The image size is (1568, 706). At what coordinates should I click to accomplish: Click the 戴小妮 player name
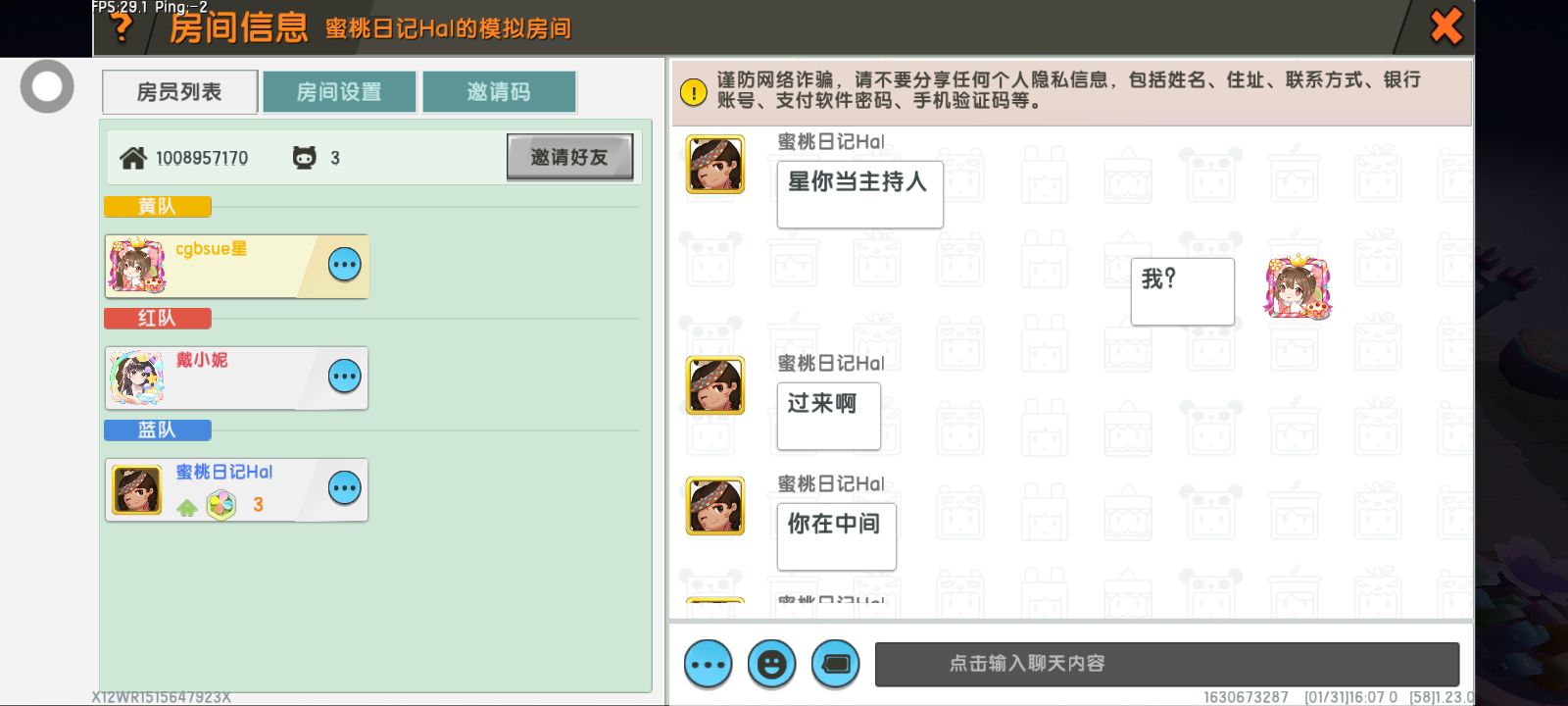pos(202,360)
